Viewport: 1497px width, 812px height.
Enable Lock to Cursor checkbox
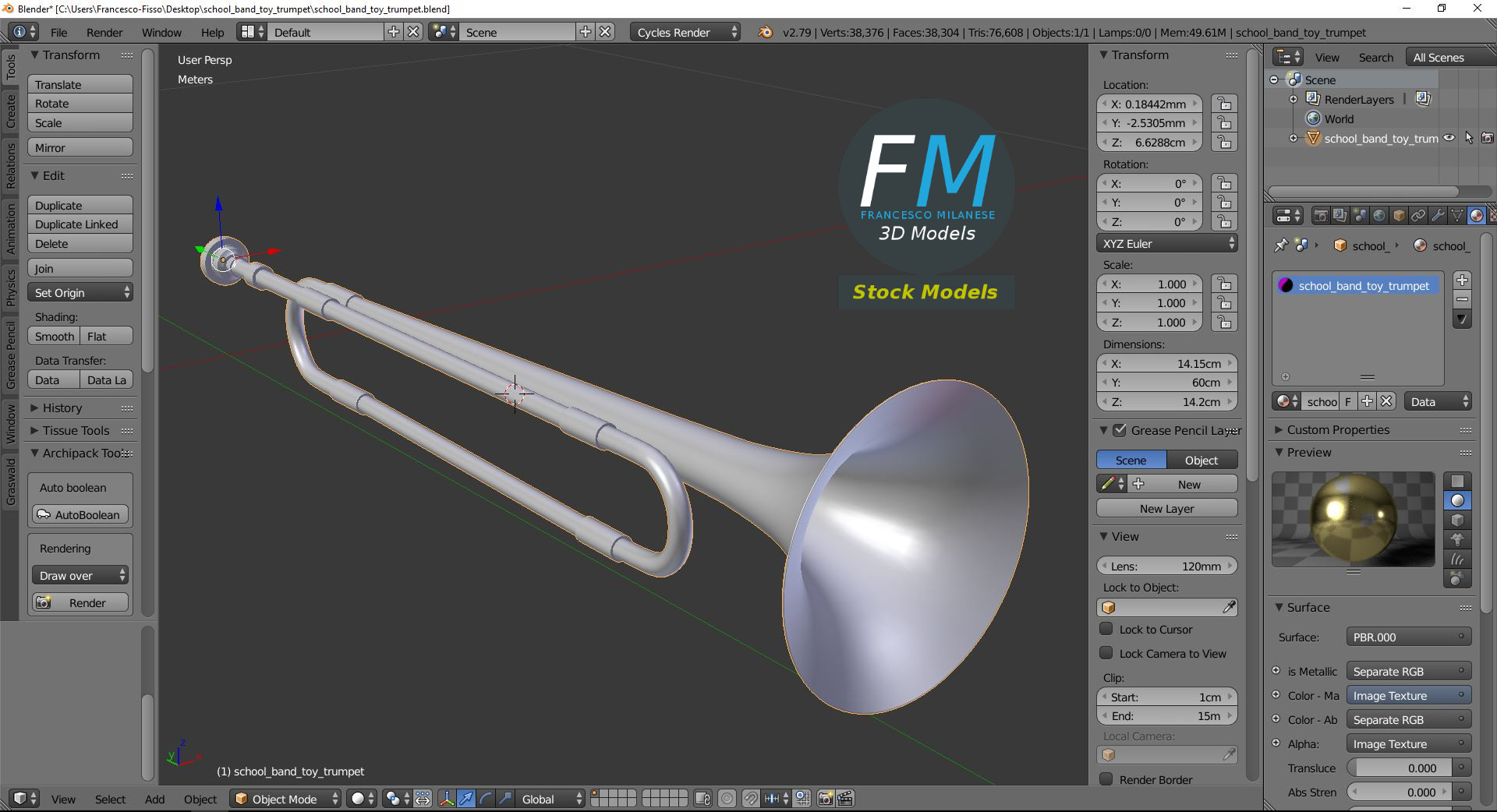coord(1106,629)
